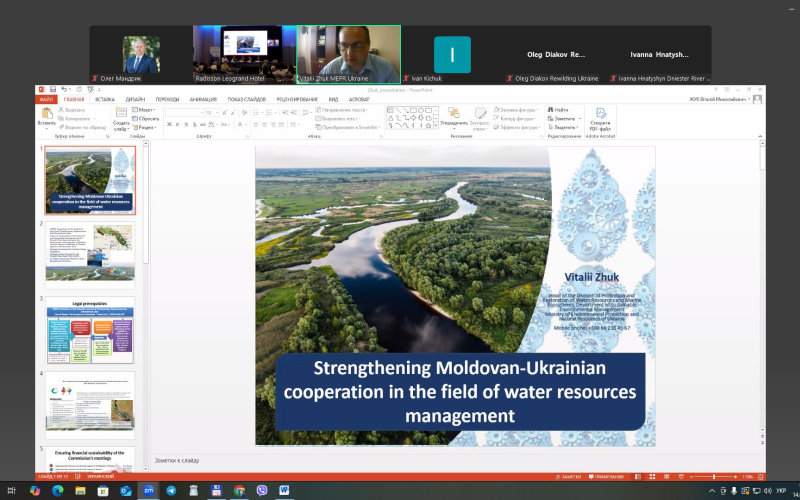Image resolution: width=800 pixels, height=500 pixels.
Task: Click Replace (Заменить) button
Action: (x=564, y=118)
